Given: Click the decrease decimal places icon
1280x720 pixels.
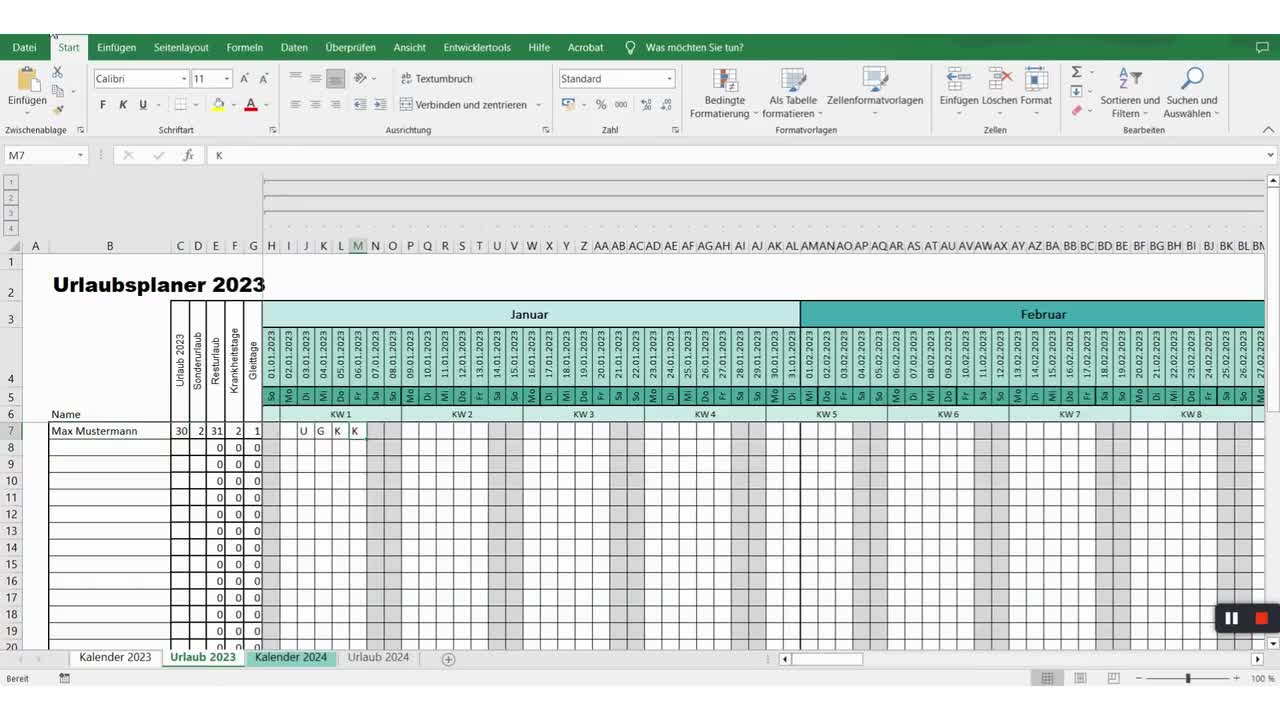Looking at the screenshot, I should [x=666, y=105].
